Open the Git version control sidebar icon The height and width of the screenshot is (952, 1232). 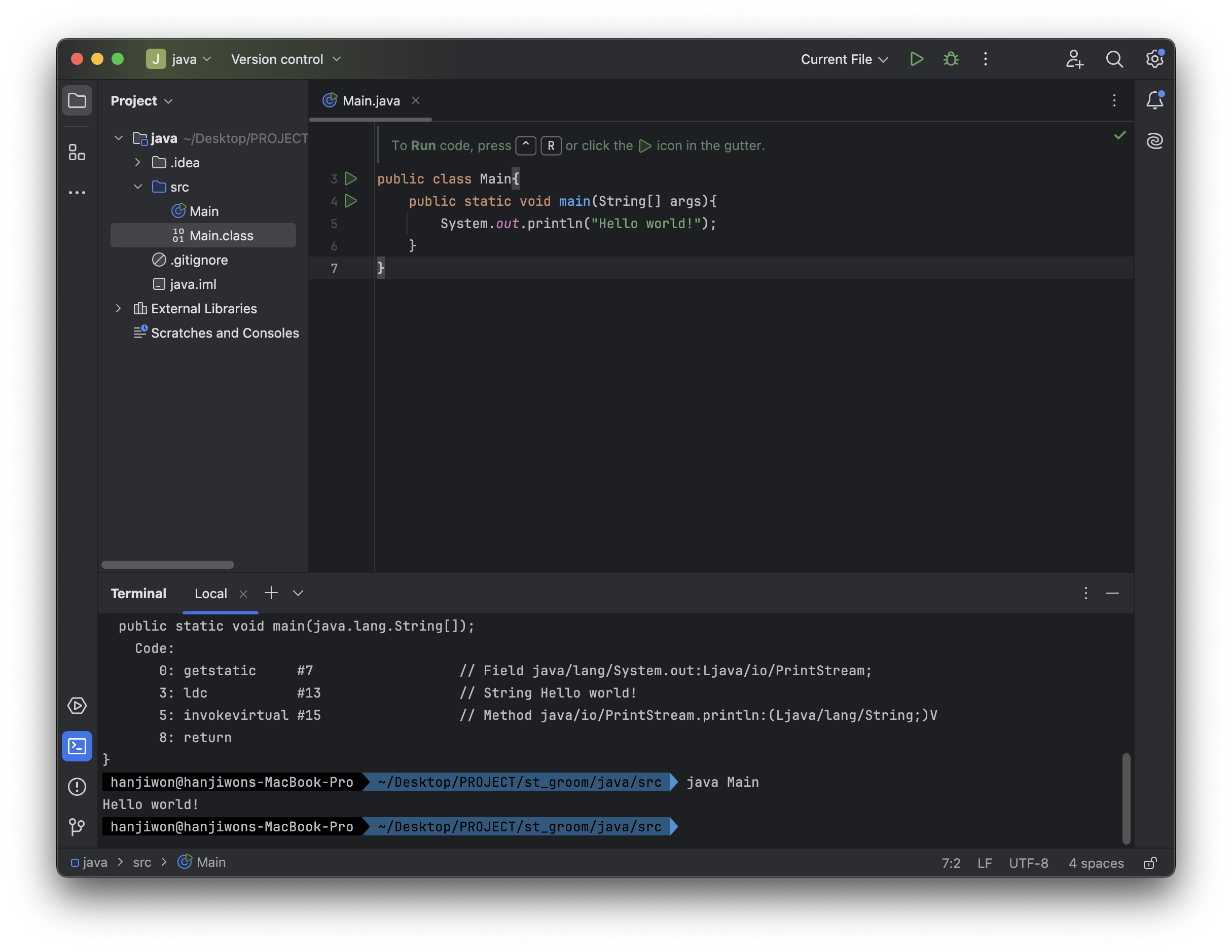point(77,827)
